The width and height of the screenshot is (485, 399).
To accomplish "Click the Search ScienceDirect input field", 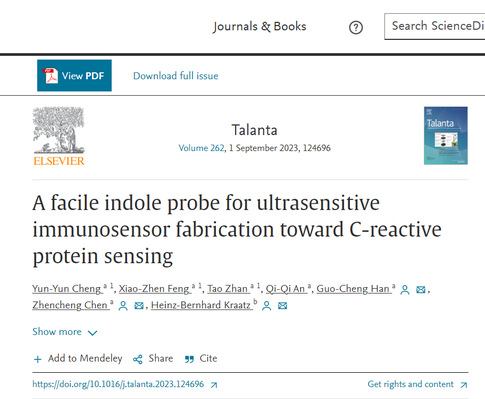I will click(x=435, y=26).
